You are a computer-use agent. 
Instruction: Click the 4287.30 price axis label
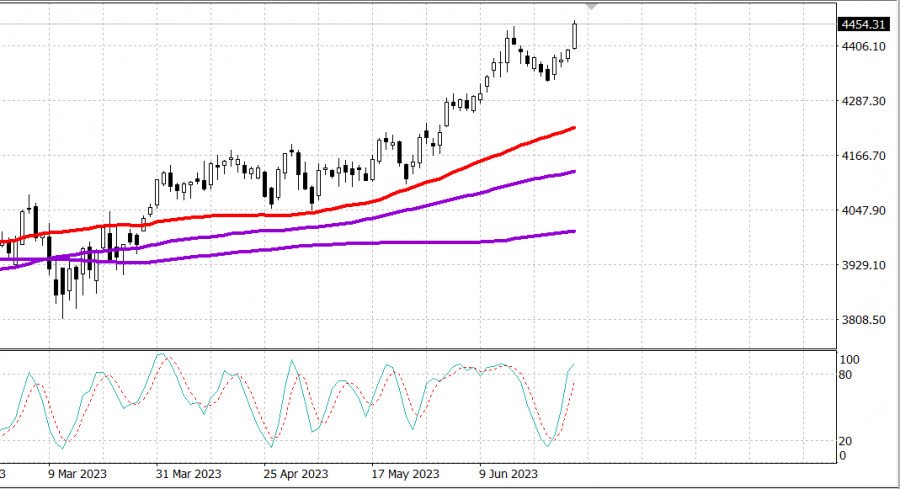[x=863, y=101]
